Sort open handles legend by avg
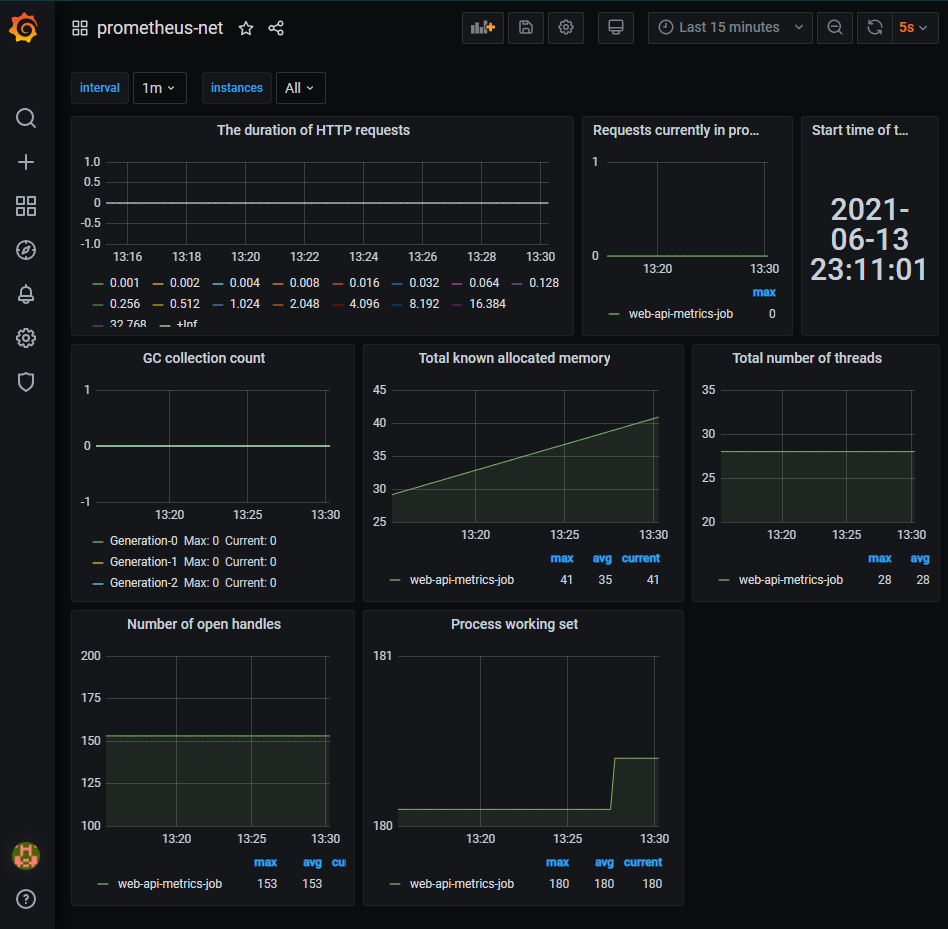 (x=312, y=863)
